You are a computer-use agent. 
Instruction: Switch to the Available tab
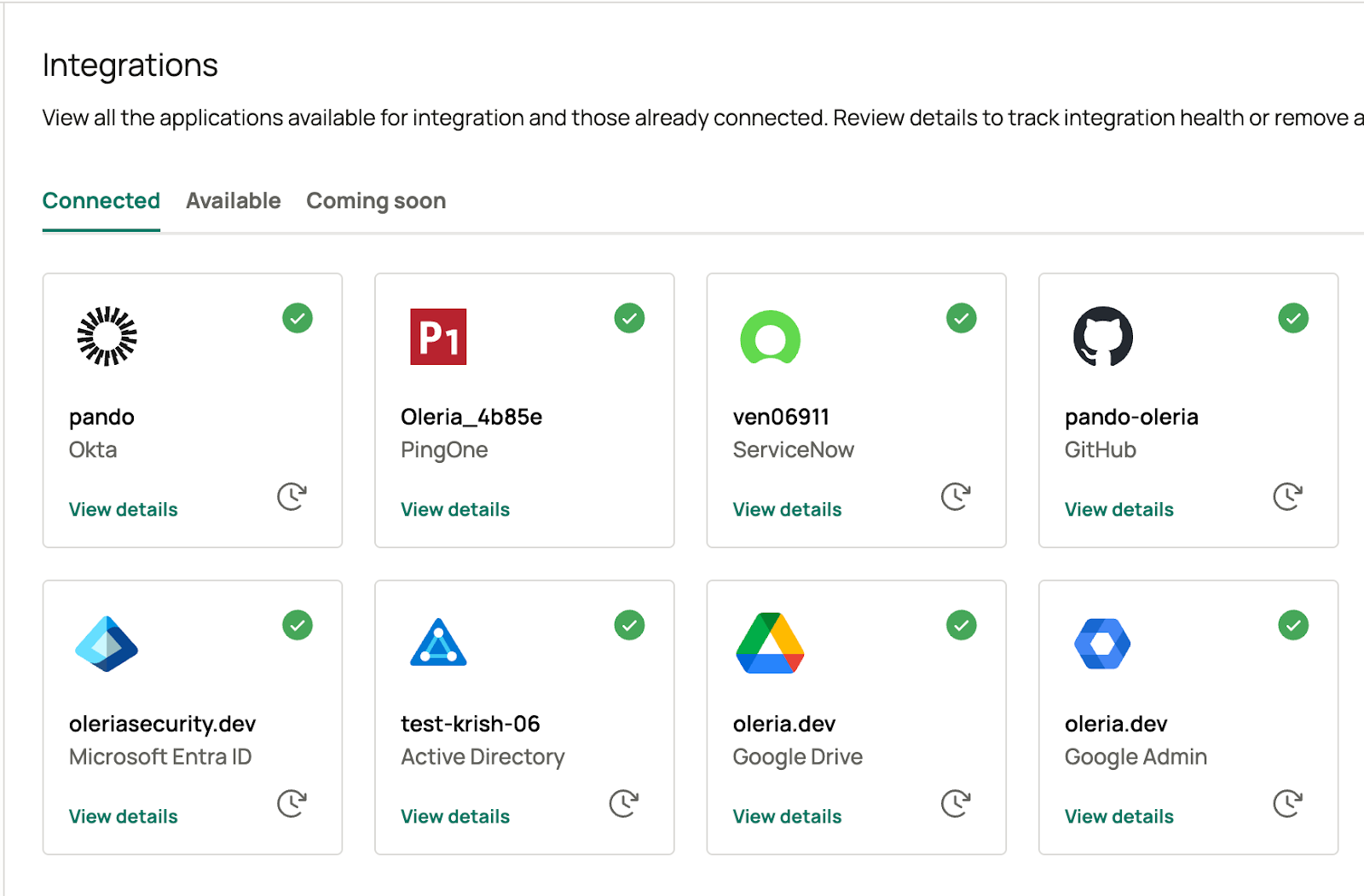point(234,201)
